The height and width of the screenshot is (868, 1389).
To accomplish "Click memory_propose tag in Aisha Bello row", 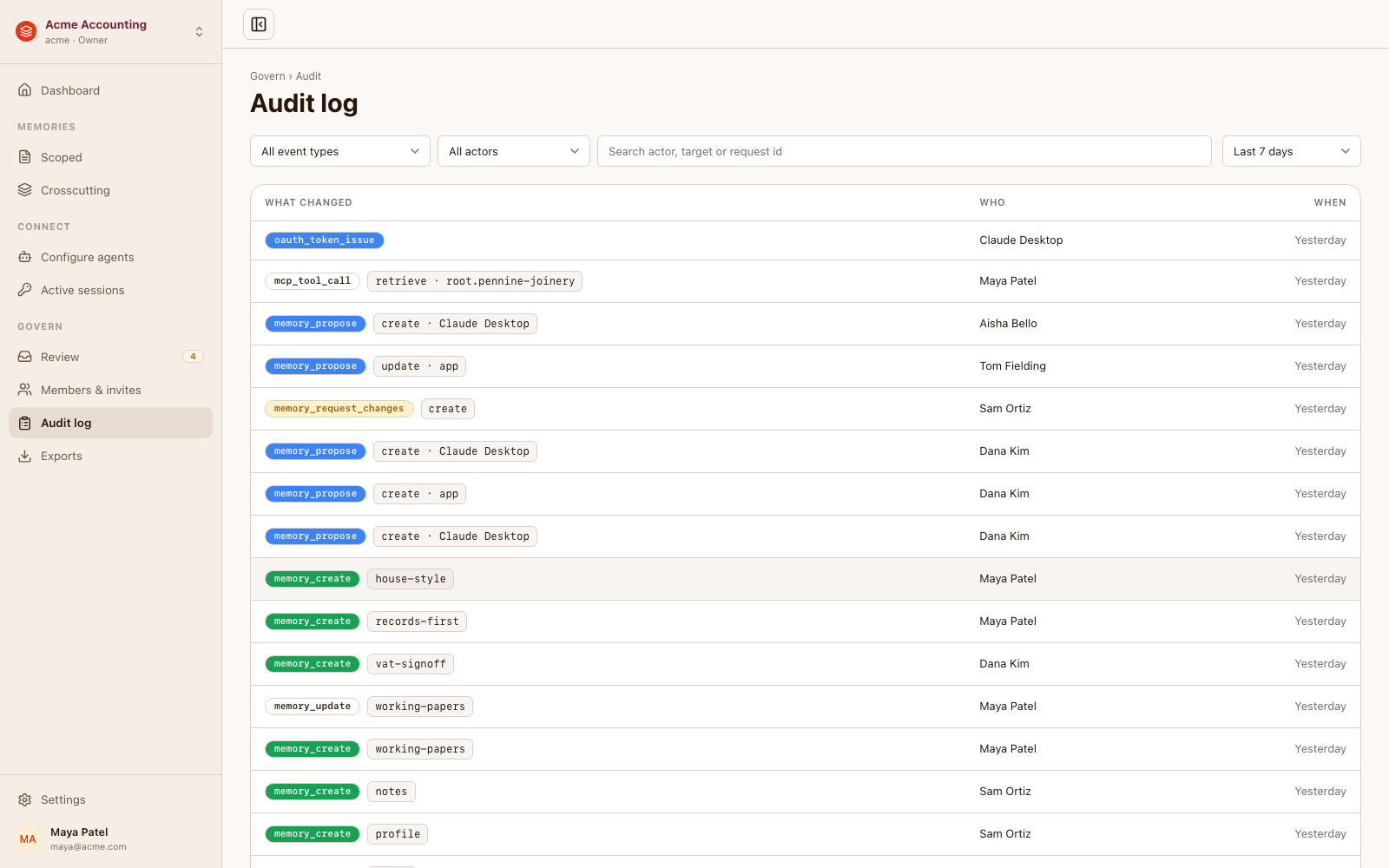I will pyautogui.click(x=315, y=324).
